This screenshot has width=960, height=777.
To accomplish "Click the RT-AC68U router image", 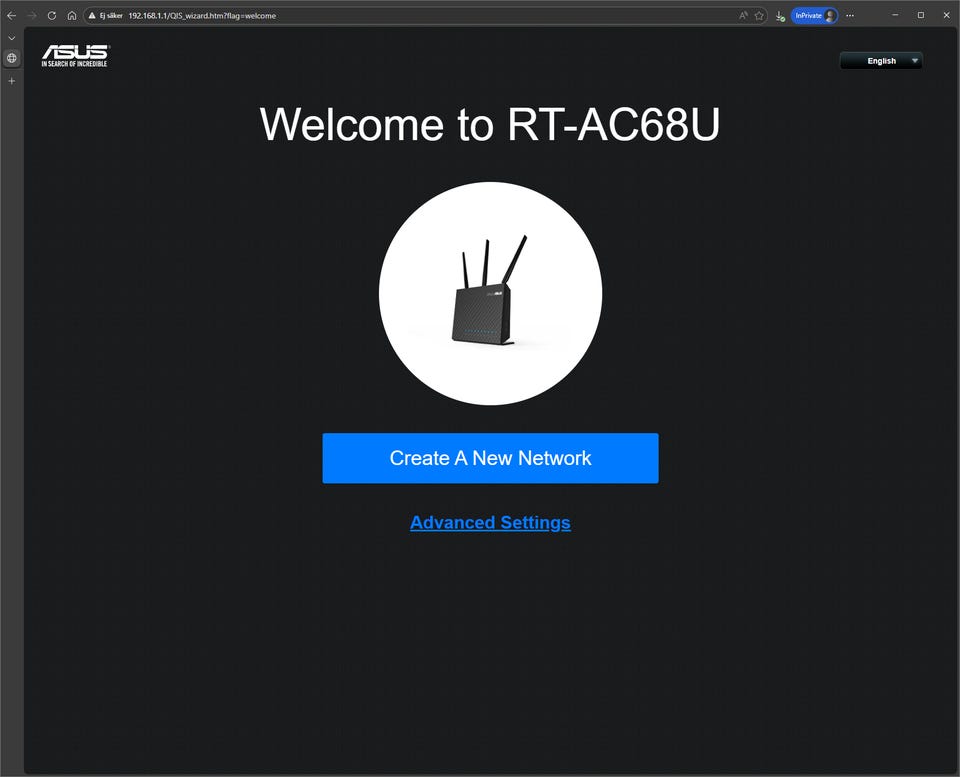I will pos(490,293).
